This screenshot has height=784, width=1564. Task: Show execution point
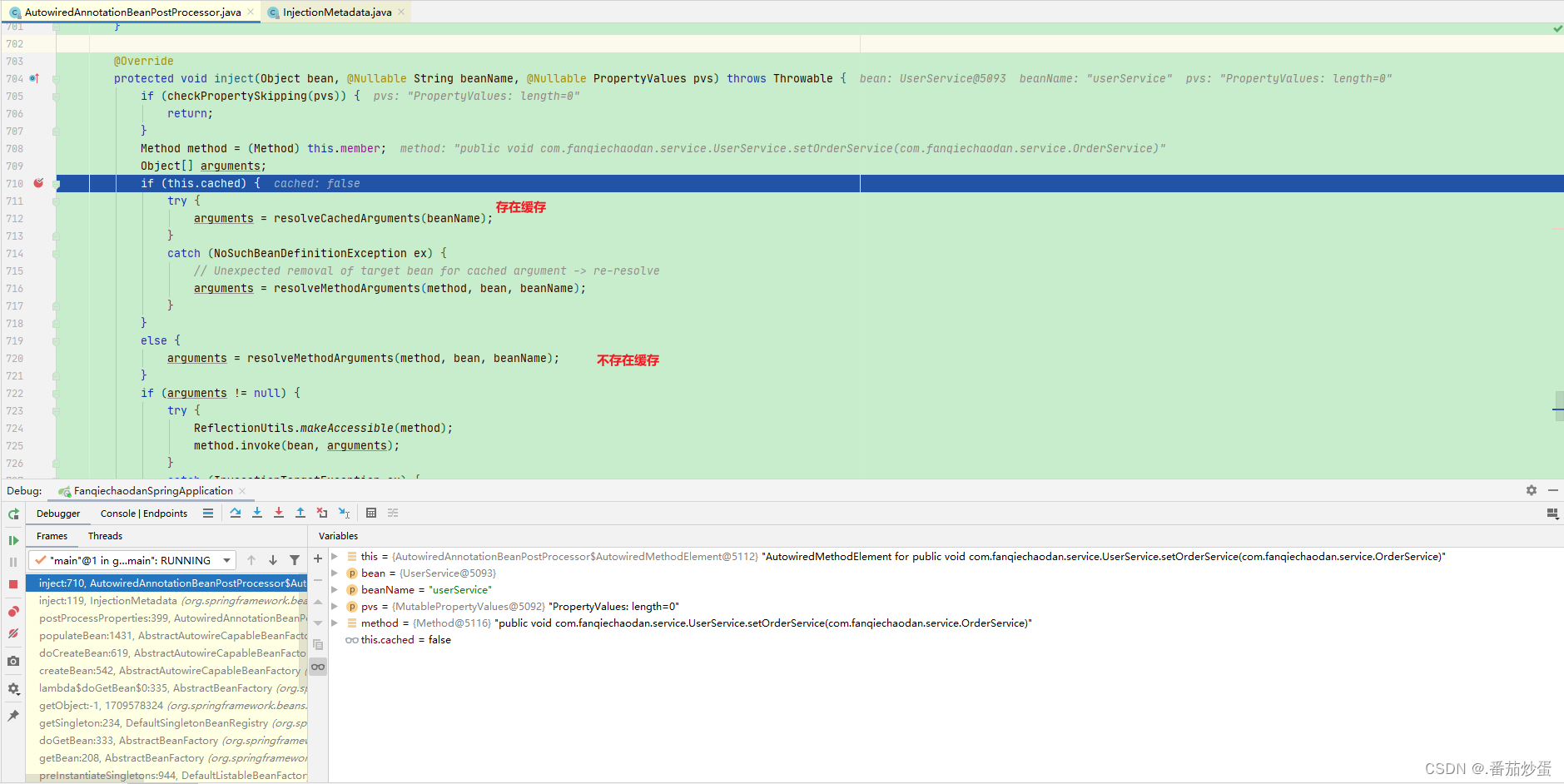click(x=208, y=513)
